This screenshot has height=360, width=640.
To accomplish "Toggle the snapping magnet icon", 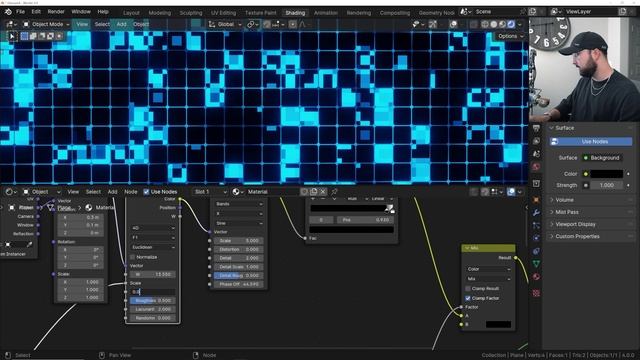I will 267,24.
